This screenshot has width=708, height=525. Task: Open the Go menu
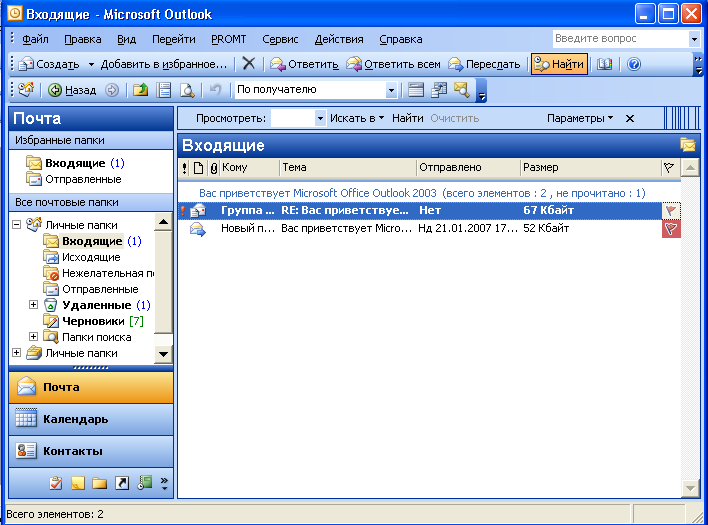pos(173,39)
